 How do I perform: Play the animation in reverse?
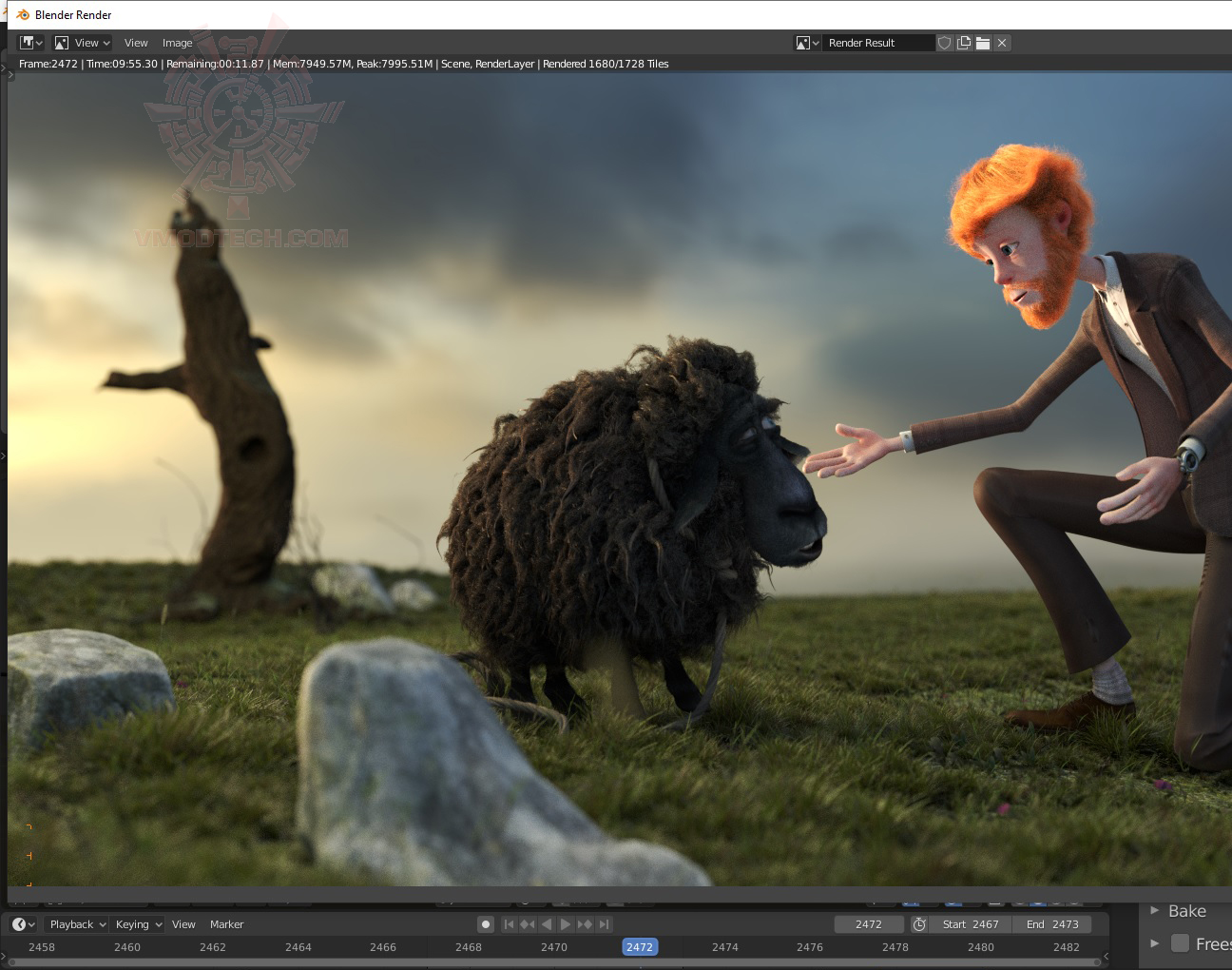point(547,924)
